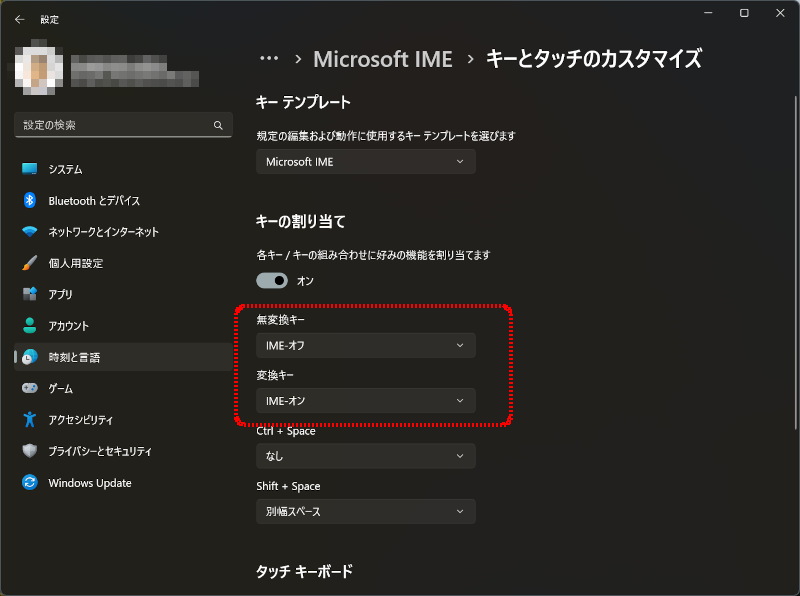Screen dimensions: 800x596
Task: Select 個人用設定 in the sidebar
Action: [123, 263]
